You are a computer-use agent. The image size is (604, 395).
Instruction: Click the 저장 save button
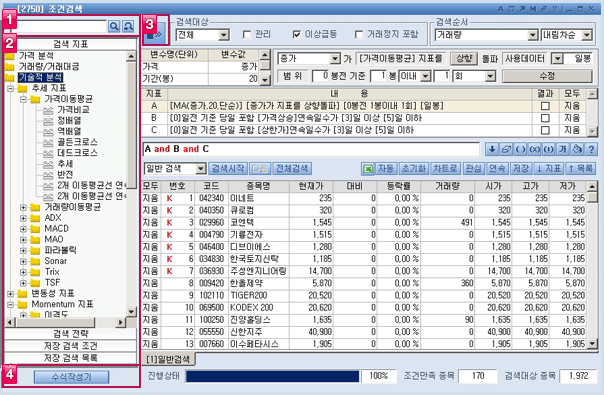pyautogui.click(x=521, y=168)
